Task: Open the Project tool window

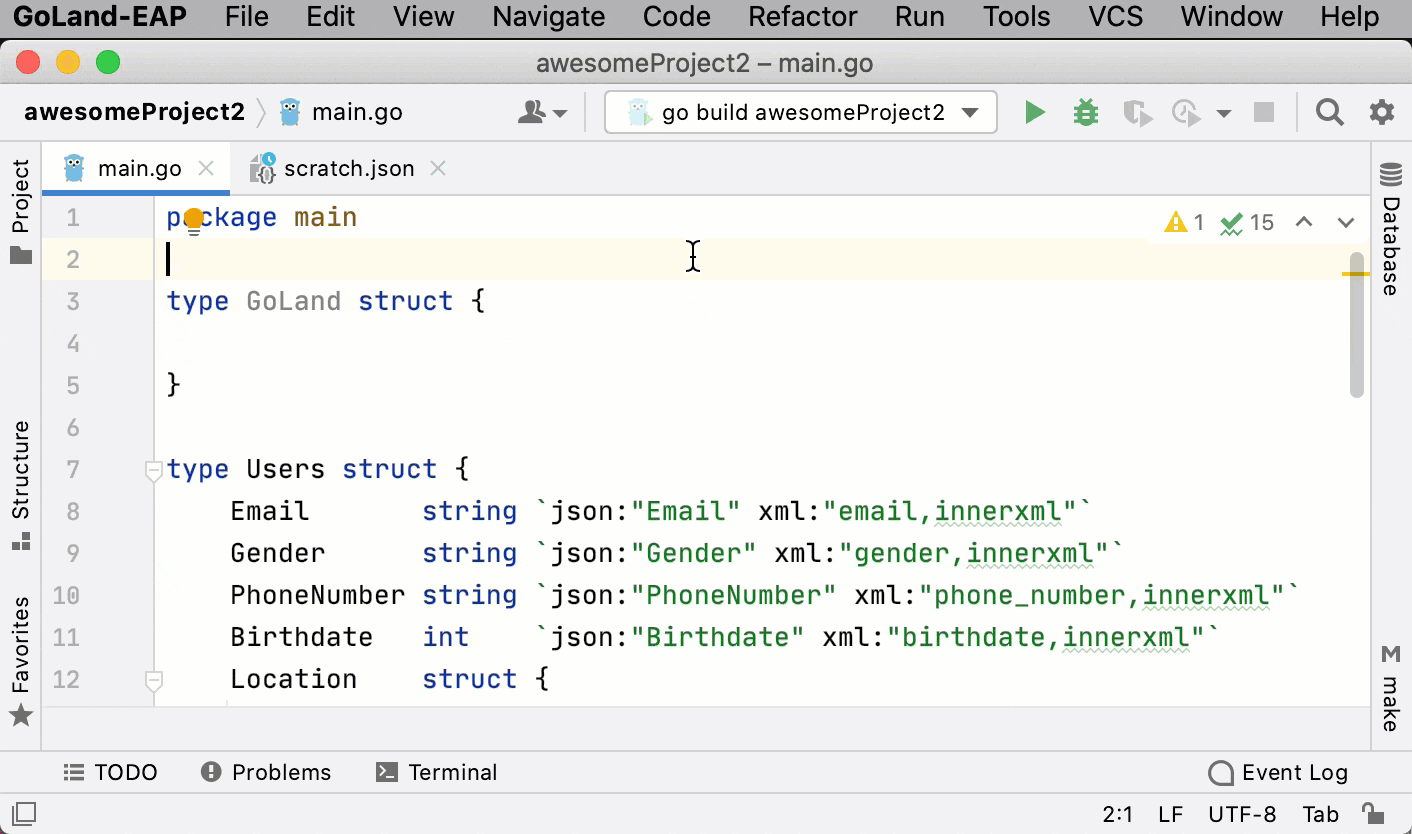Action: [x=21, y=211]
